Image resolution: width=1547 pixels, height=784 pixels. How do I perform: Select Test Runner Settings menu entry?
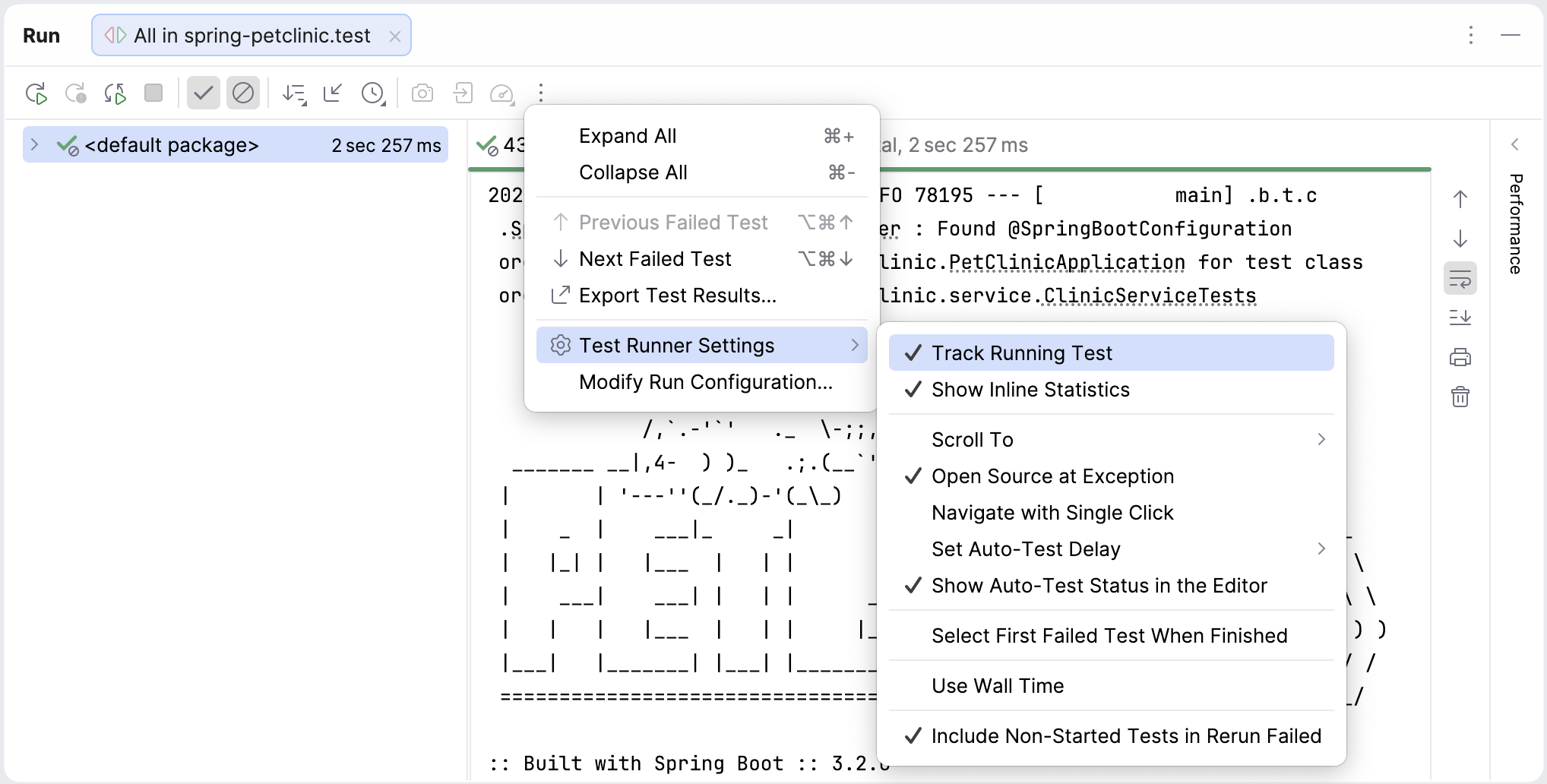[677, 345]
